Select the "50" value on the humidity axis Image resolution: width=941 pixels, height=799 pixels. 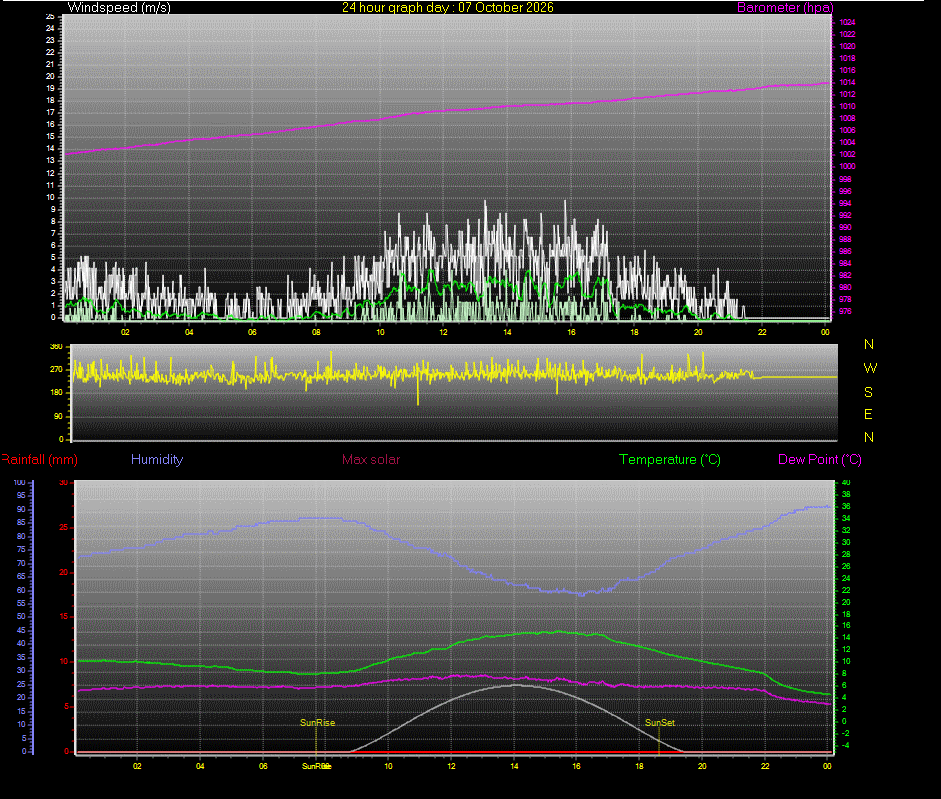pos(21,617)
